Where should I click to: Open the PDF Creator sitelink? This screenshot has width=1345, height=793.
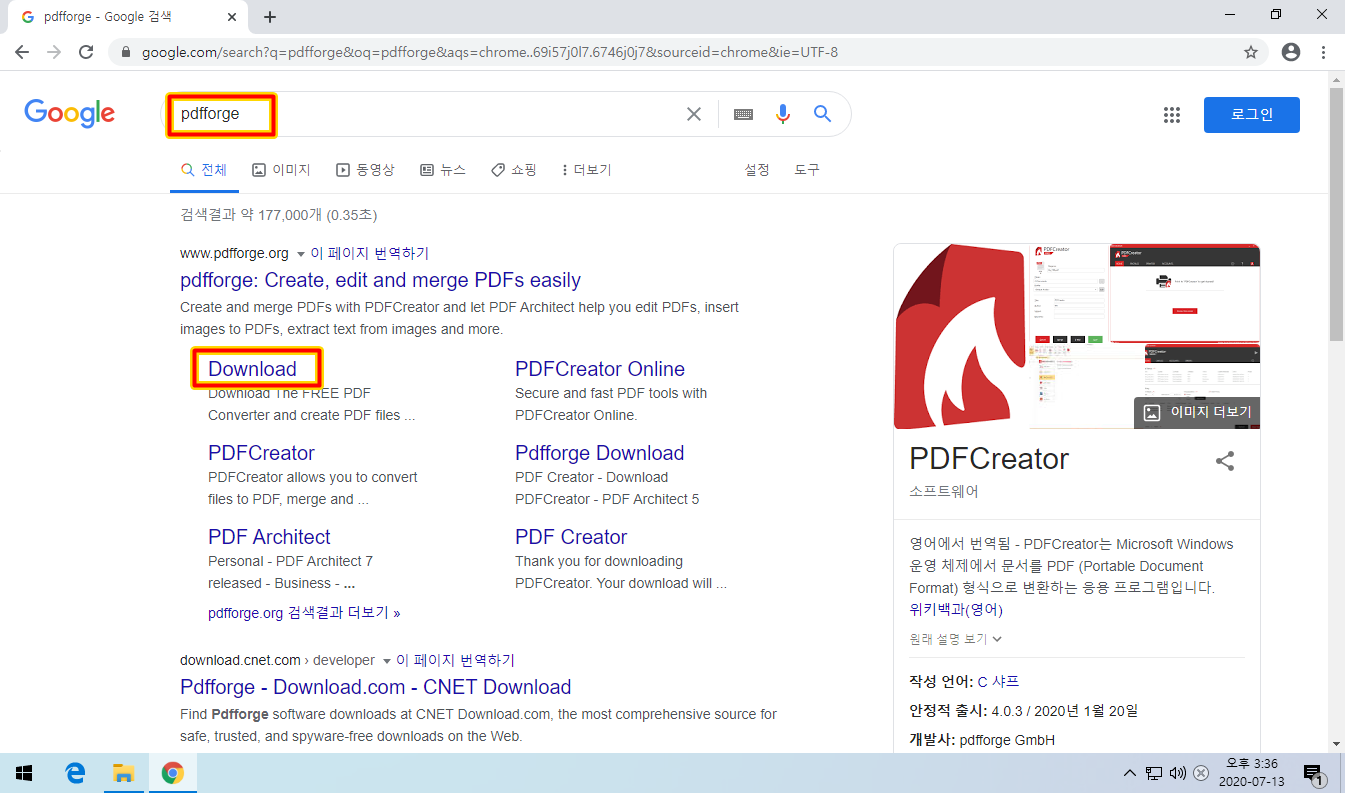click(x=571, y=537)
